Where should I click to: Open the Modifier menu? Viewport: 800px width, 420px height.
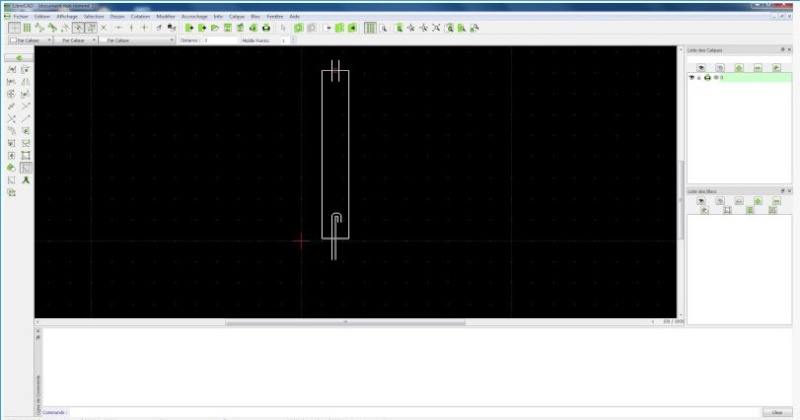(x=165, y=16)
